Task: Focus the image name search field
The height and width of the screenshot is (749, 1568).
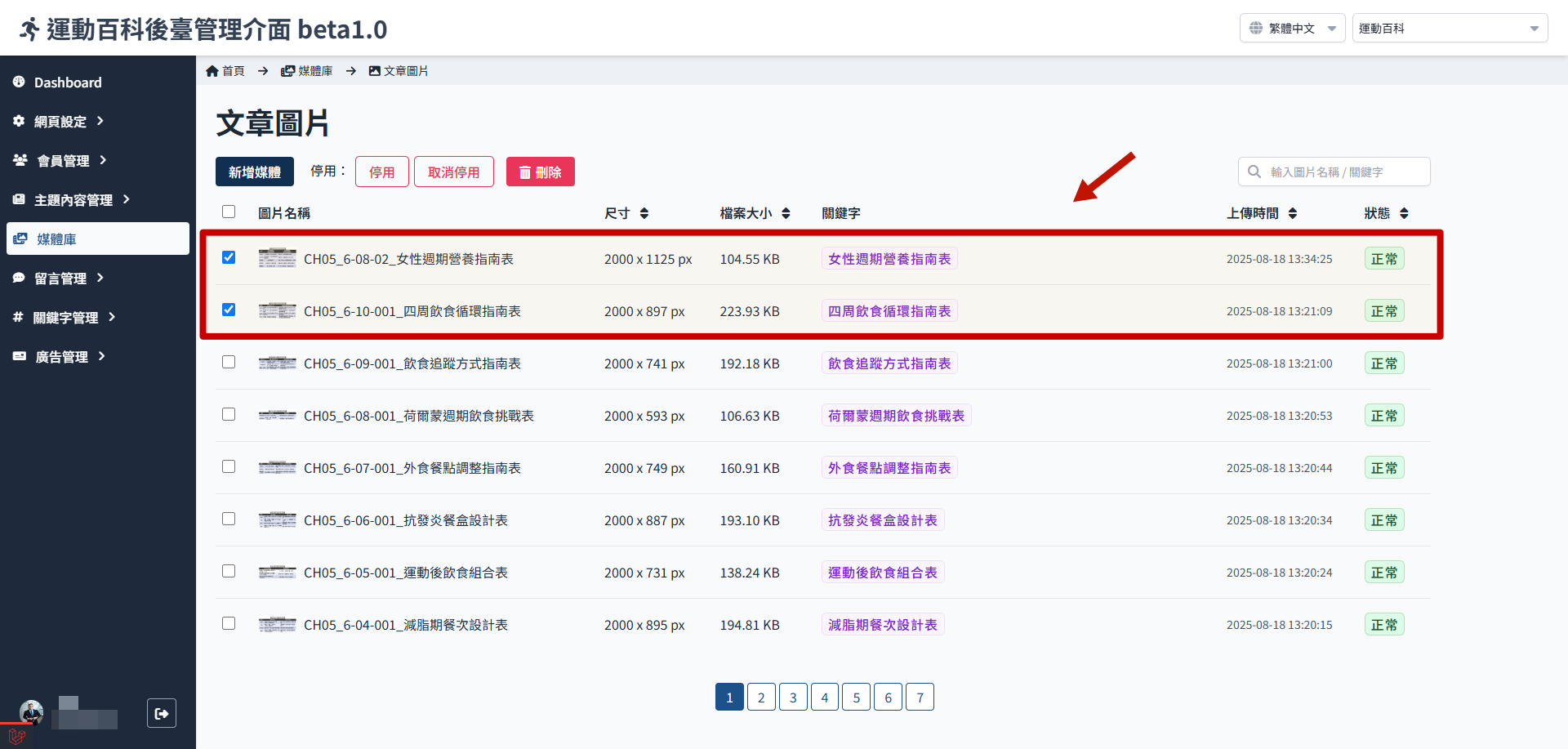Action: coord(1334,172)
